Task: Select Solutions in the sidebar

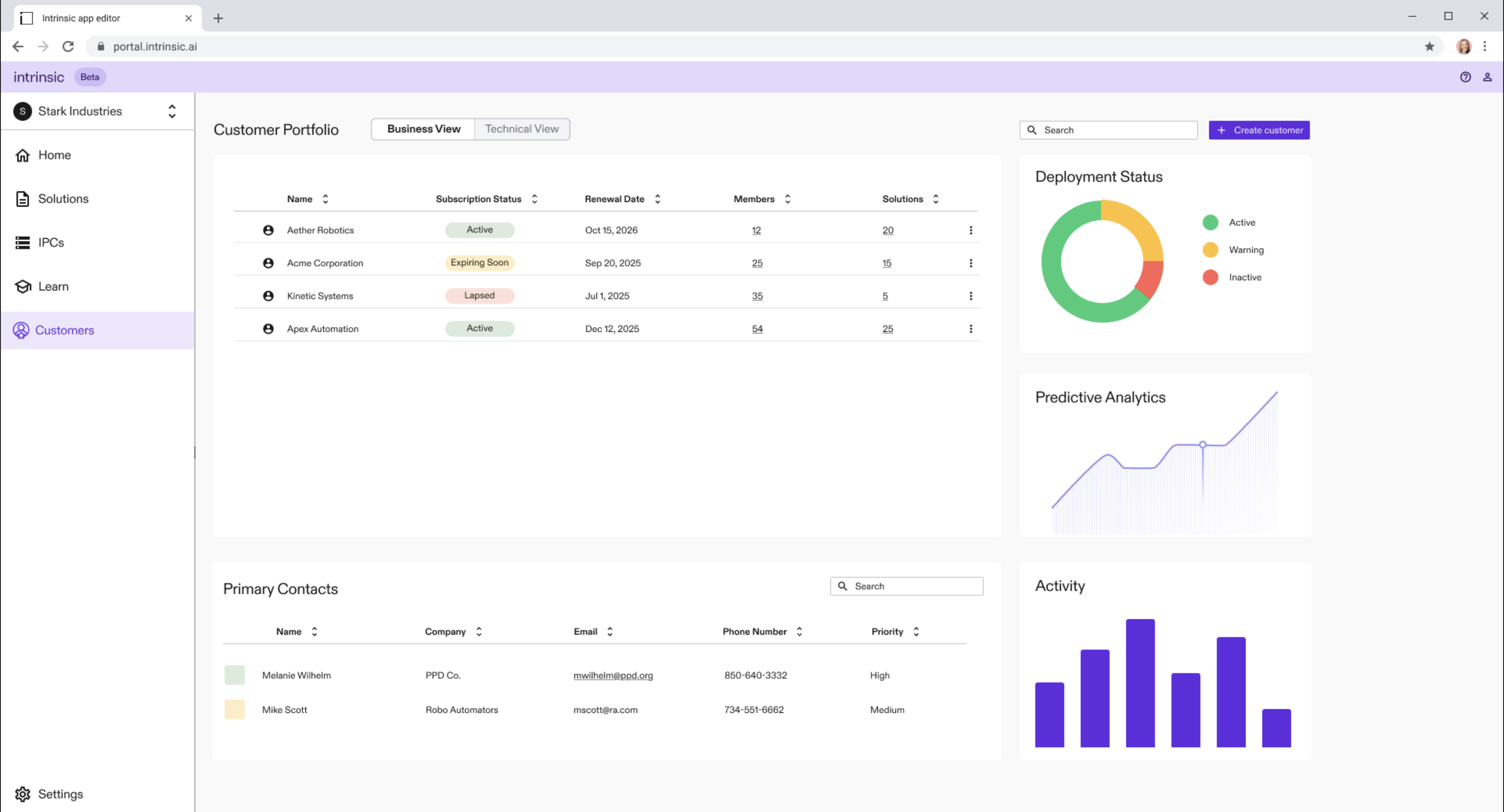Action: [x=62, y=198]
